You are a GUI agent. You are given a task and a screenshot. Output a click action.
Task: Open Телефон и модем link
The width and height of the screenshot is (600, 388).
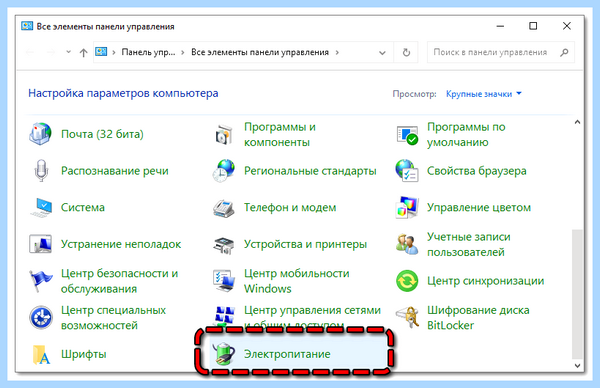tap(290, 207)
